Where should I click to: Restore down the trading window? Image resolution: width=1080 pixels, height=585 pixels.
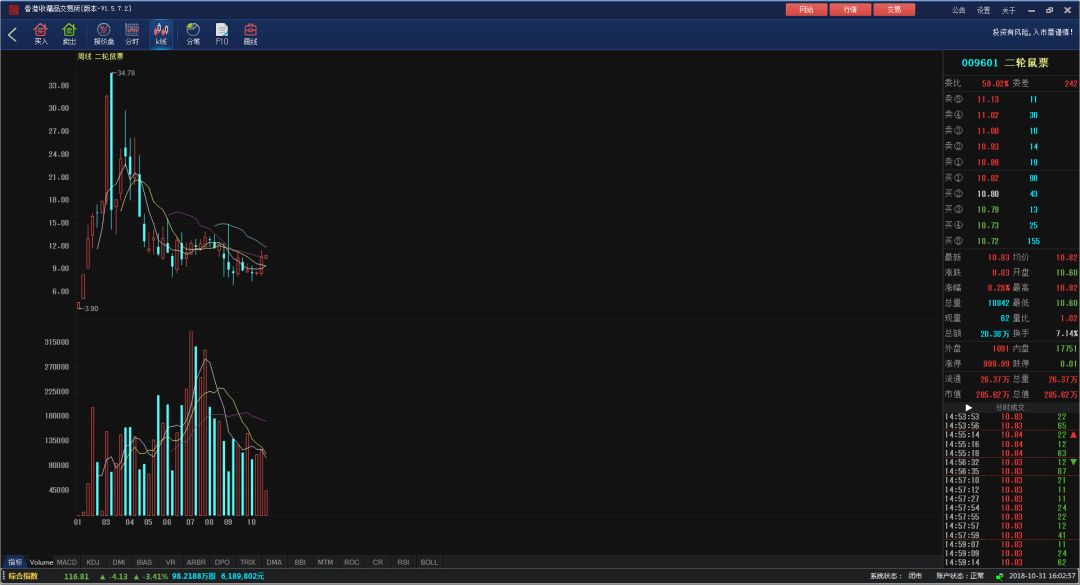click(x=1049, y=10)
